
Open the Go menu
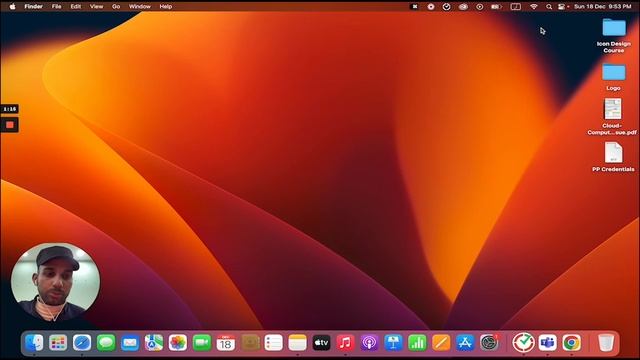pos(116,7)
